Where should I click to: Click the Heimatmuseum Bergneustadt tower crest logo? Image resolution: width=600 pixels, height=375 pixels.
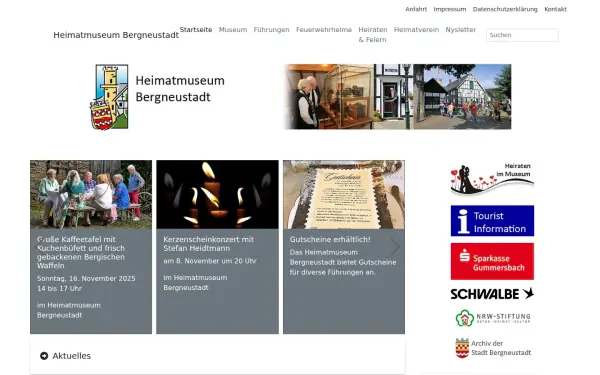point(109,97)
